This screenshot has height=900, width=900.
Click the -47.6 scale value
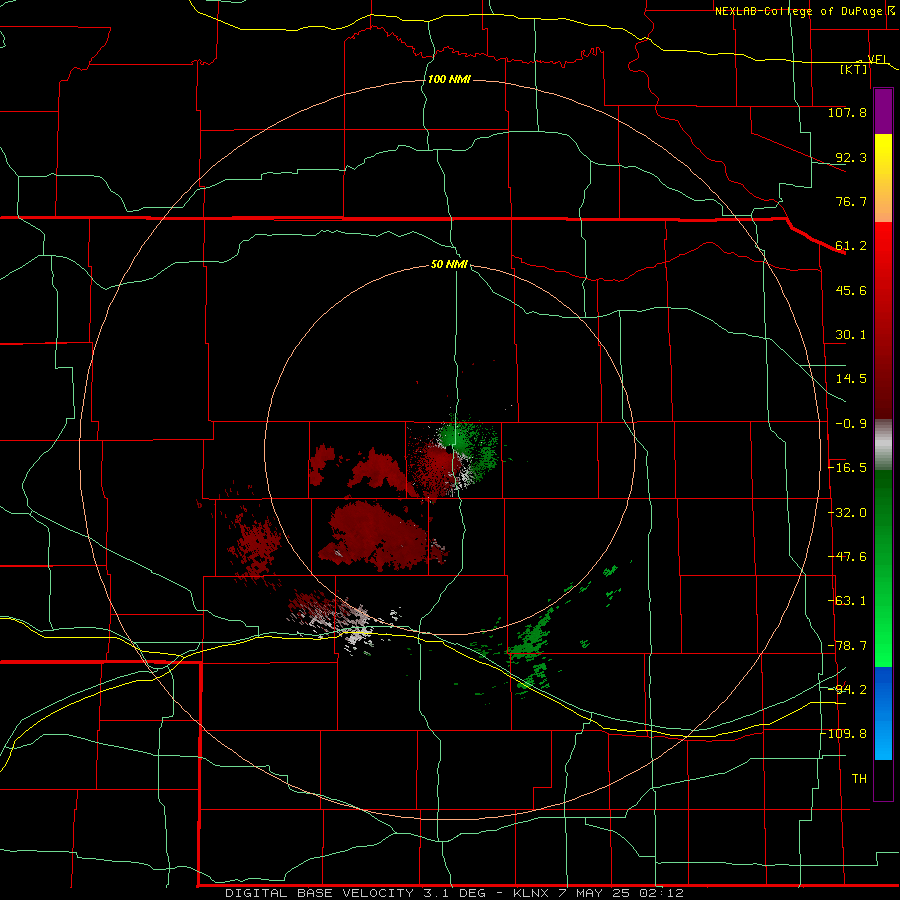[x=847, y=557]
